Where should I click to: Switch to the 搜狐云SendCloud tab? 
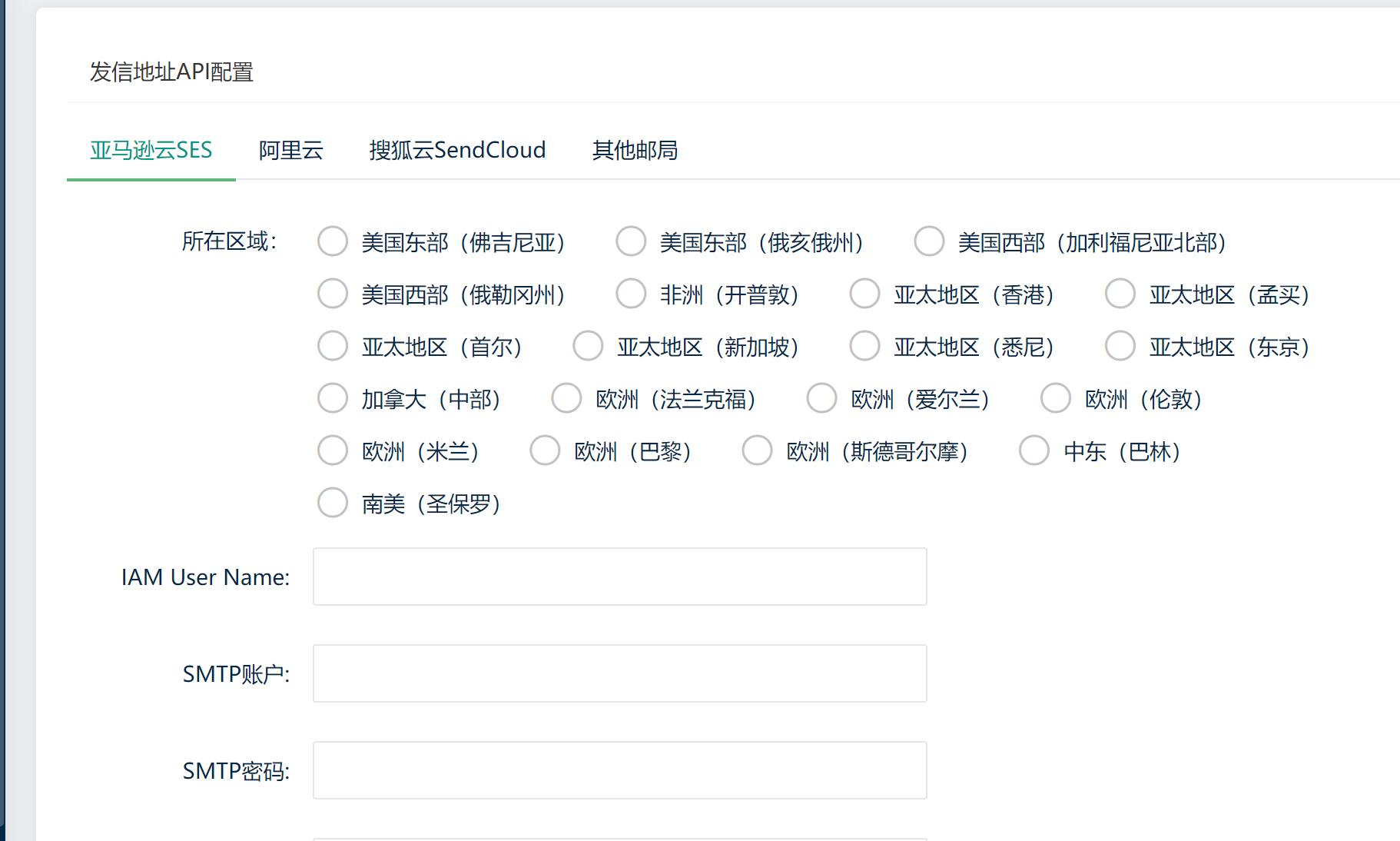pyautogui.click(x=457, y=150)
